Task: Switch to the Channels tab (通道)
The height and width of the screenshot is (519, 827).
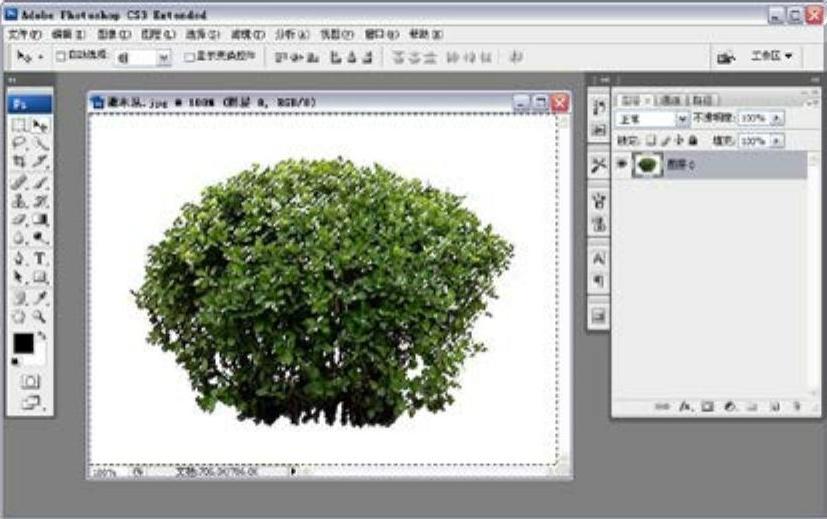Action: coord(670,100)
